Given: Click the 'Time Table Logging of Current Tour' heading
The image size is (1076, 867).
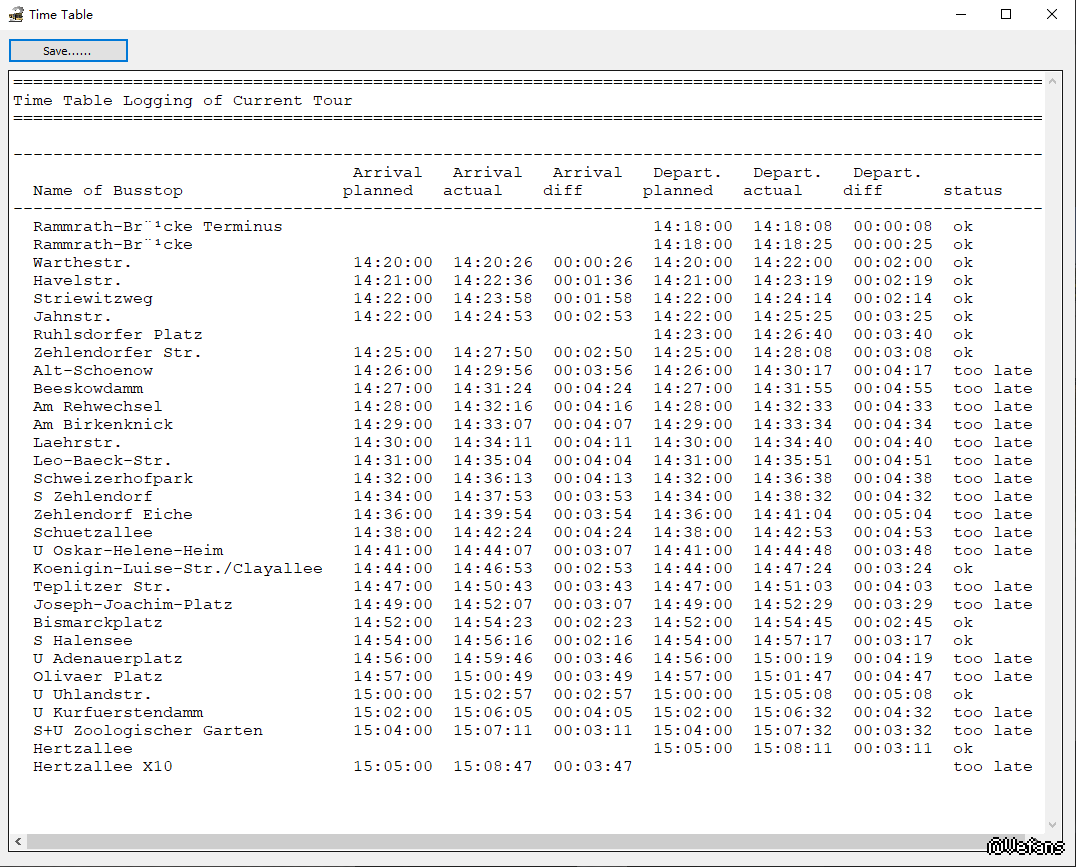Looking at the screenshot, I should pos(182,100).
